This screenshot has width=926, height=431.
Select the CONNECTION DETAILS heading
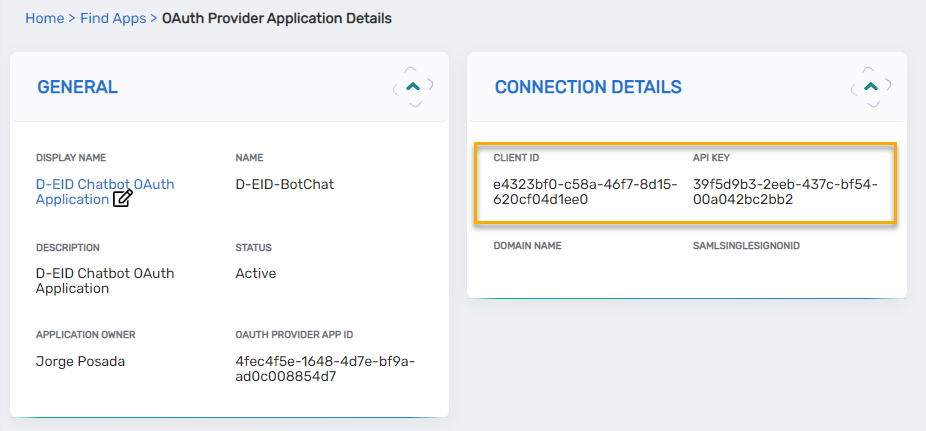[x=588, y=87]
